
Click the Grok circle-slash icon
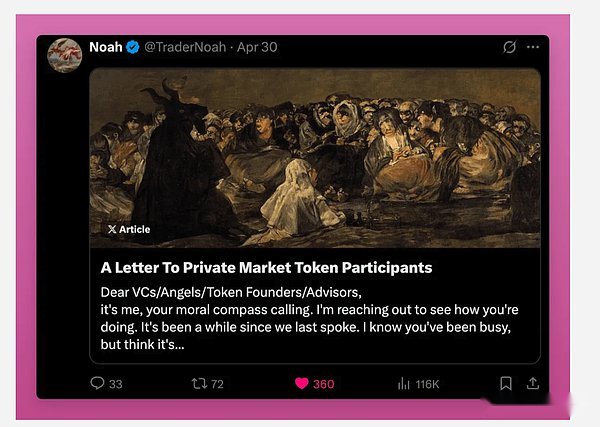(x=509, y=47)
